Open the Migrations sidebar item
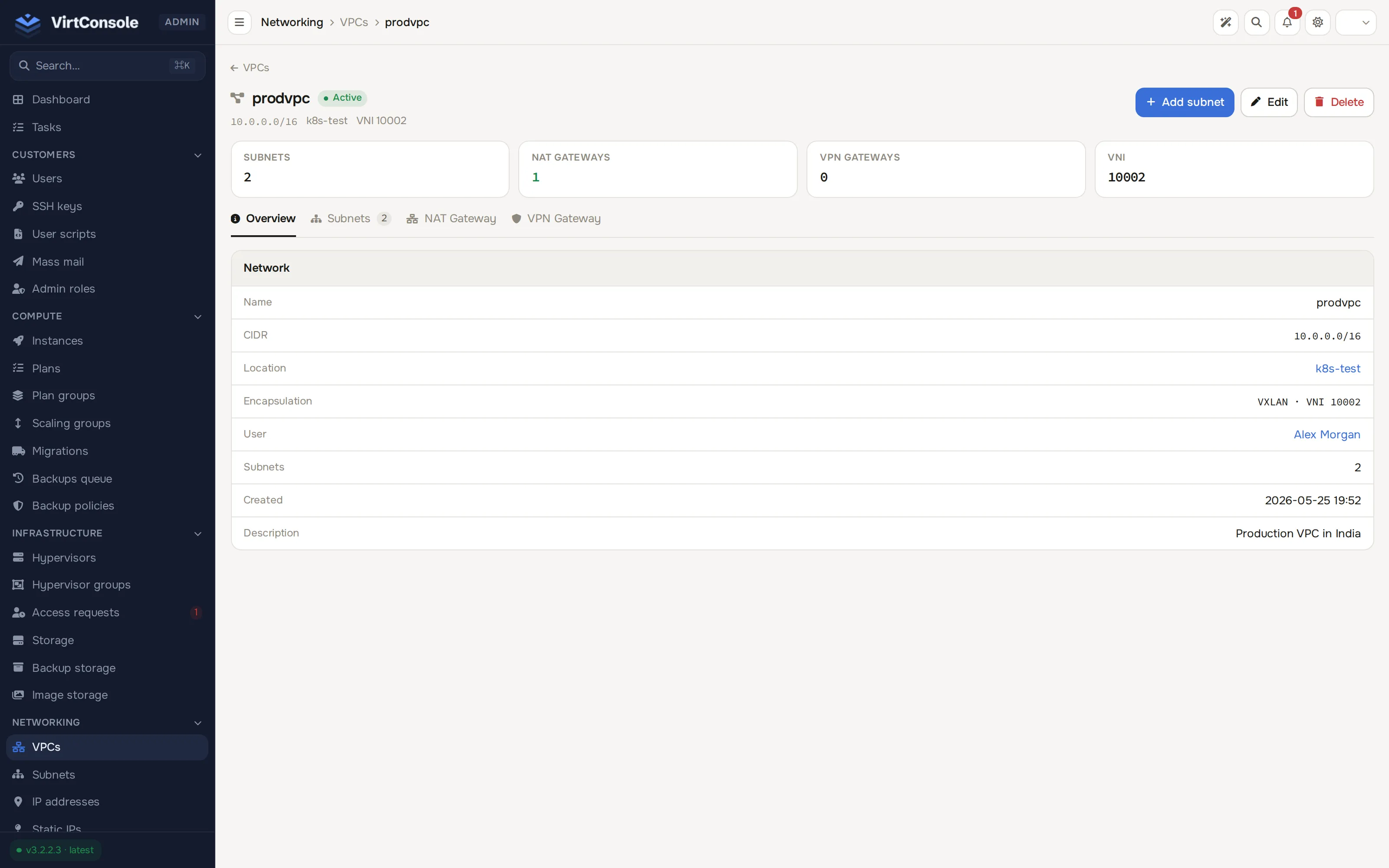Screen dimensions: 1389x868 pos(107,450)
